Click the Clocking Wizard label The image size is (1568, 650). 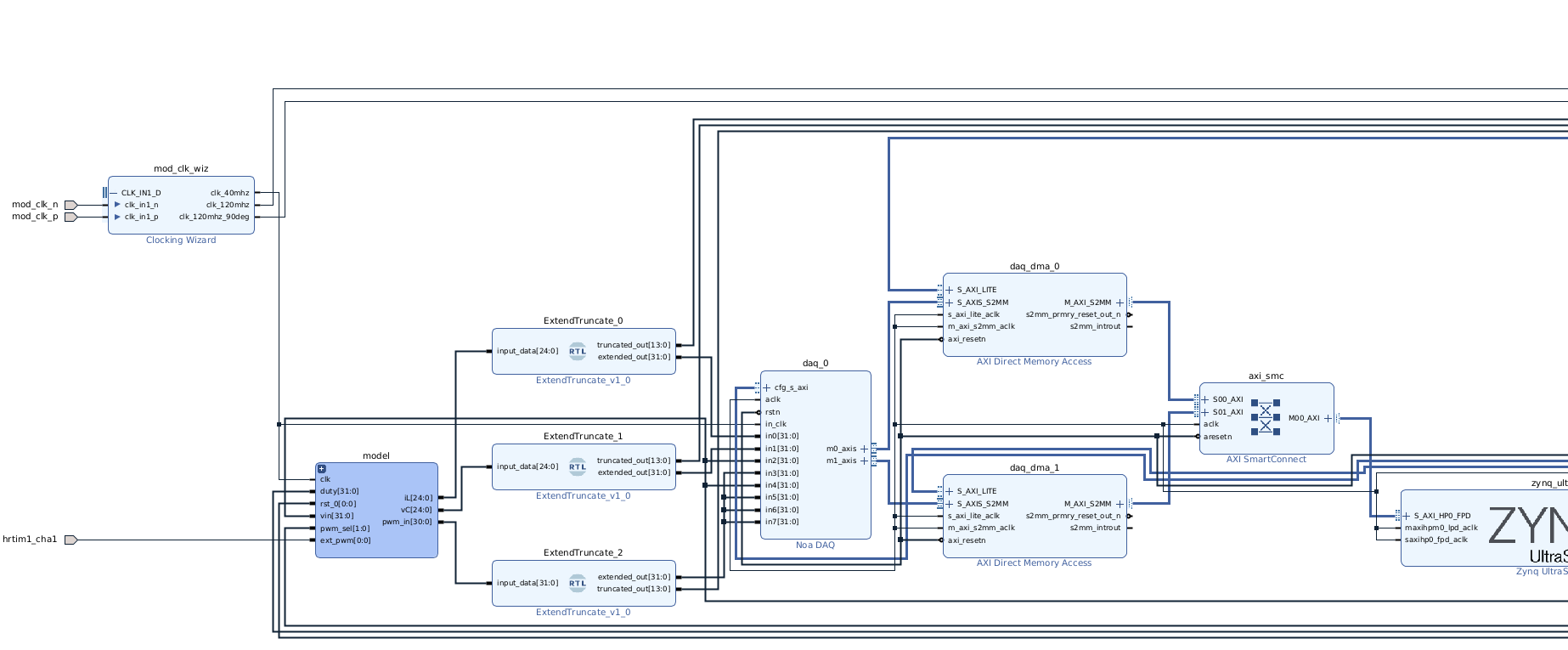point(181,240)
